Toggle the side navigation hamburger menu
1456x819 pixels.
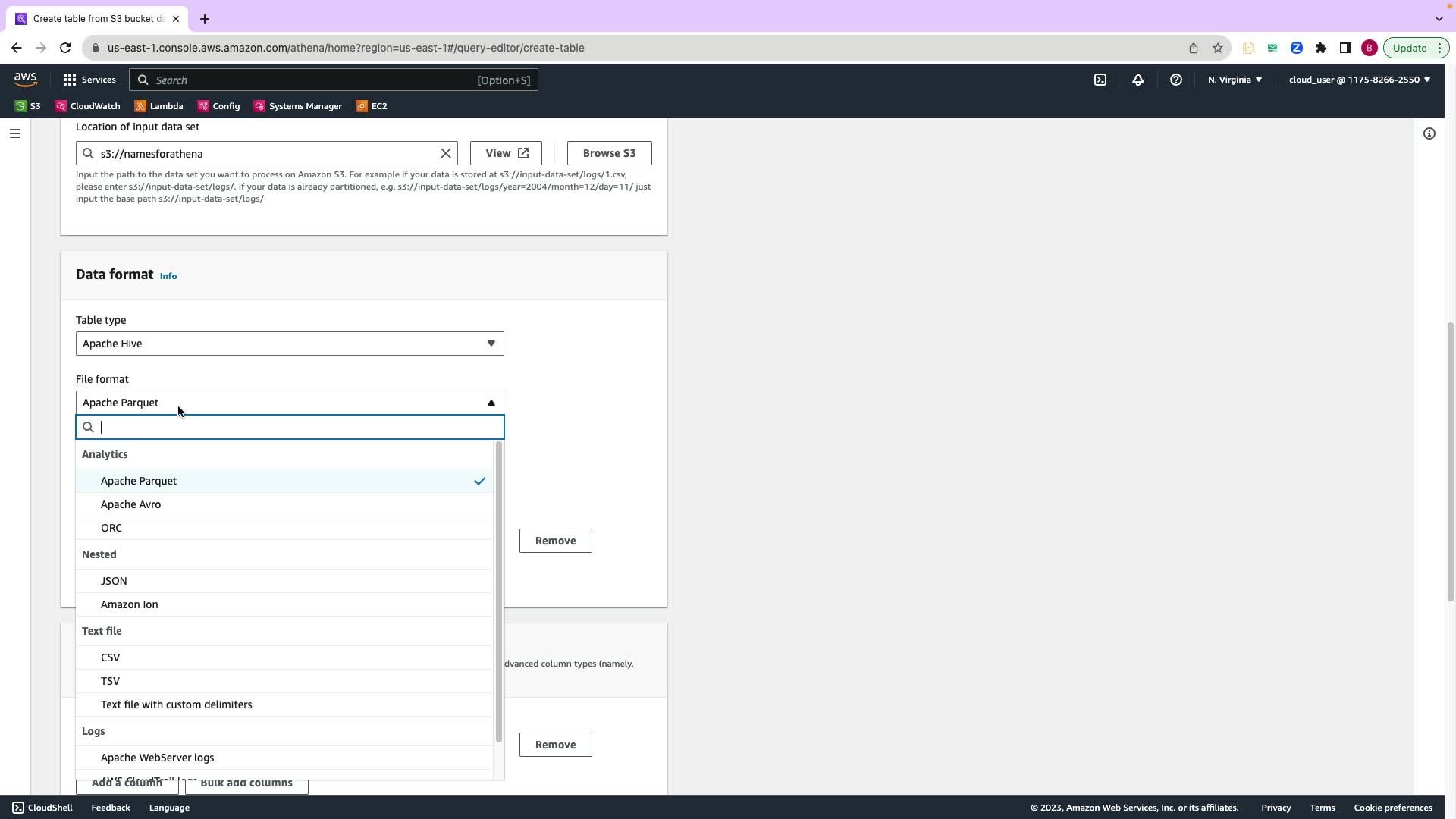click(15, 133)
